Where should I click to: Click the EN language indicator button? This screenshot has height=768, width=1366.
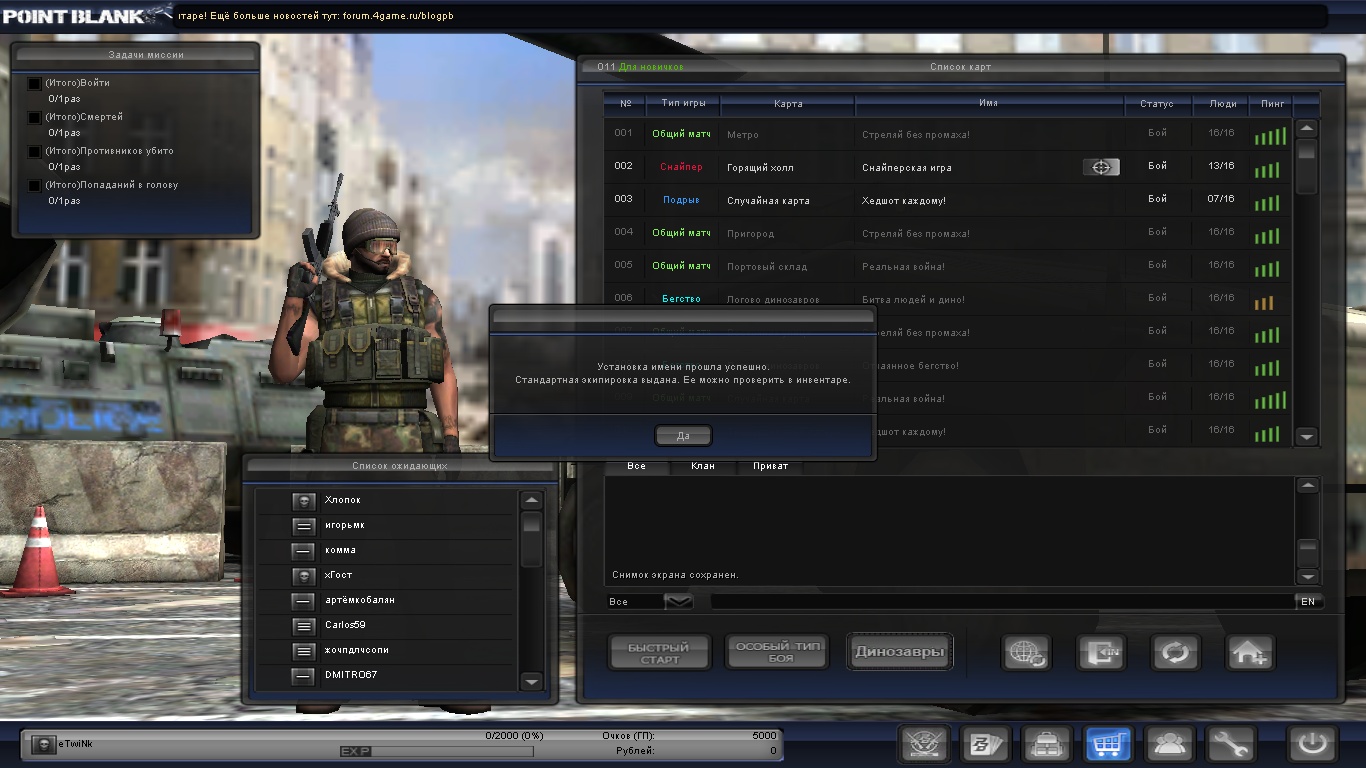click(1308, 602)
